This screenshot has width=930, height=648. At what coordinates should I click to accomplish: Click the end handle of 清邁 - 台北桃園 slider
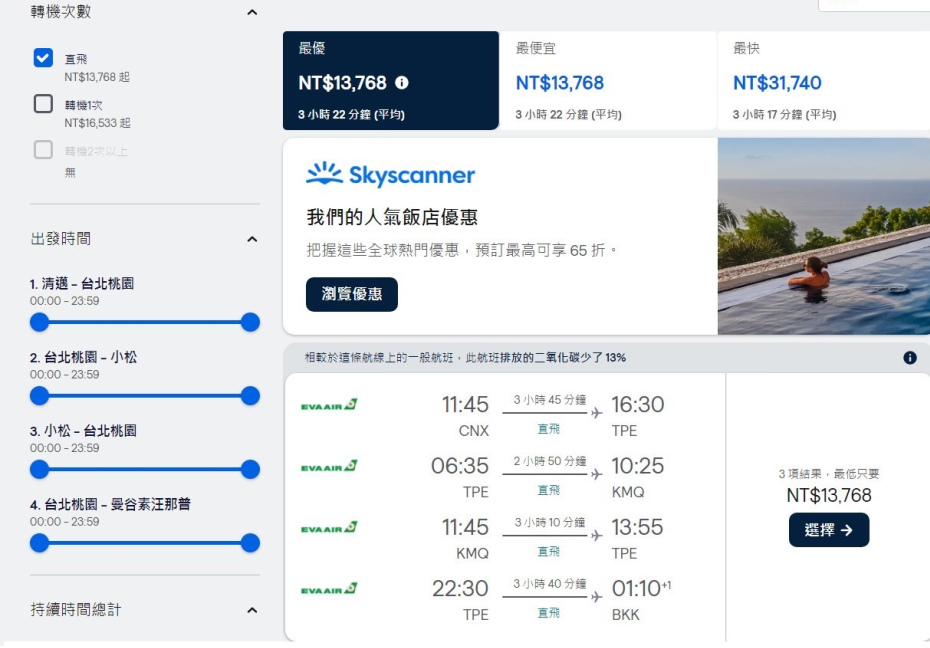point(250,323)
